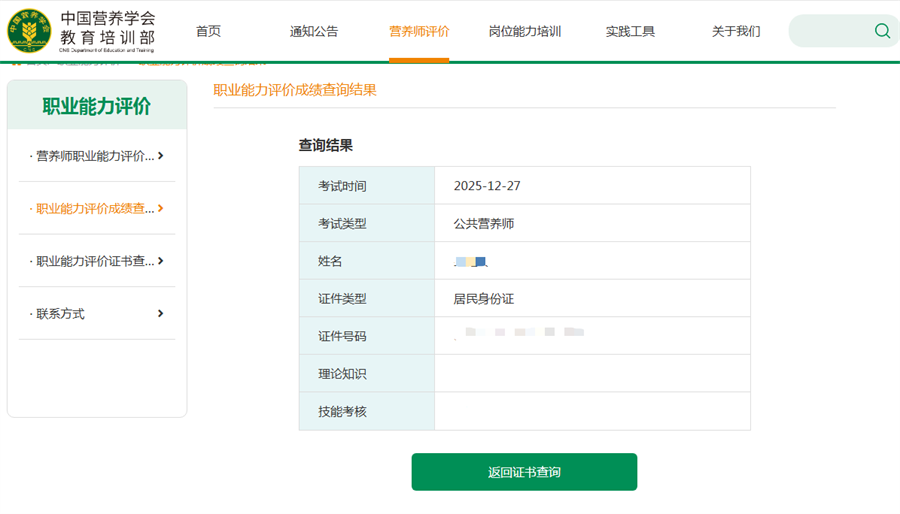Click the magnifier search icon

point(882,31)
